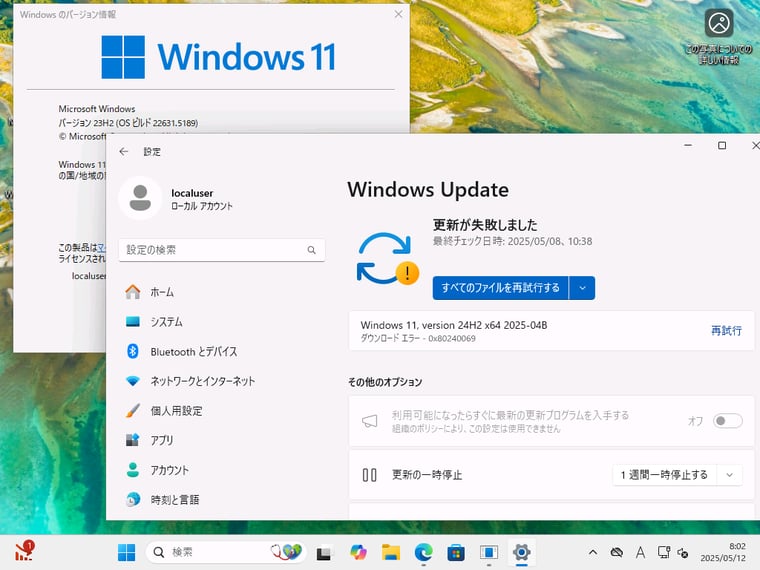Open 時刻と言語 settings category
Viewport: 760px width, 570px height.
click(x=222, y=500)
